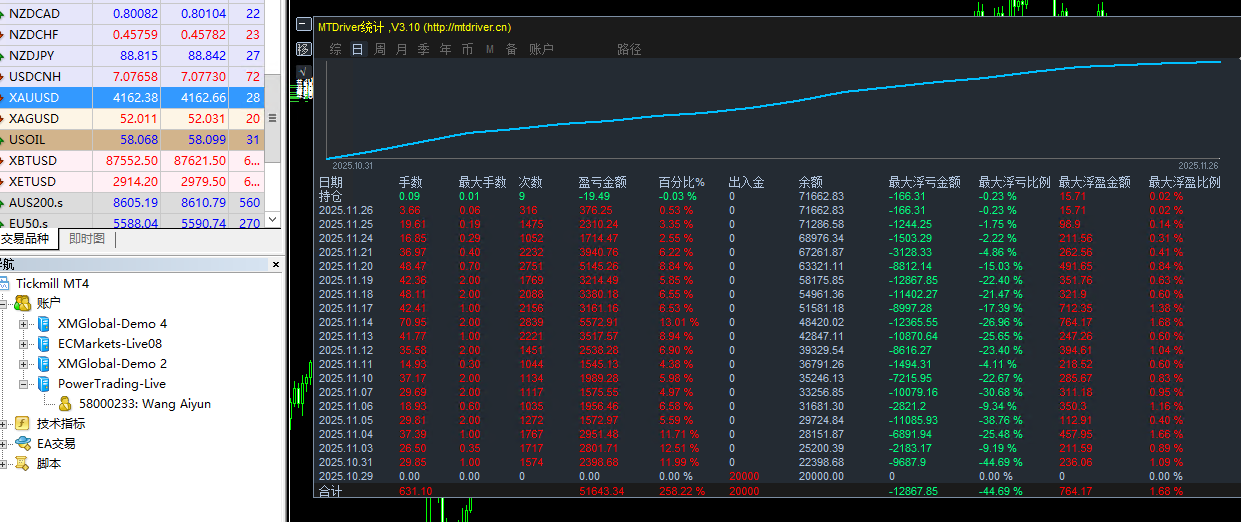The width and height of the screenshot is (1241, 522).
Task: Click the 移 move panel icon
Action: click(x=305, y=48)
